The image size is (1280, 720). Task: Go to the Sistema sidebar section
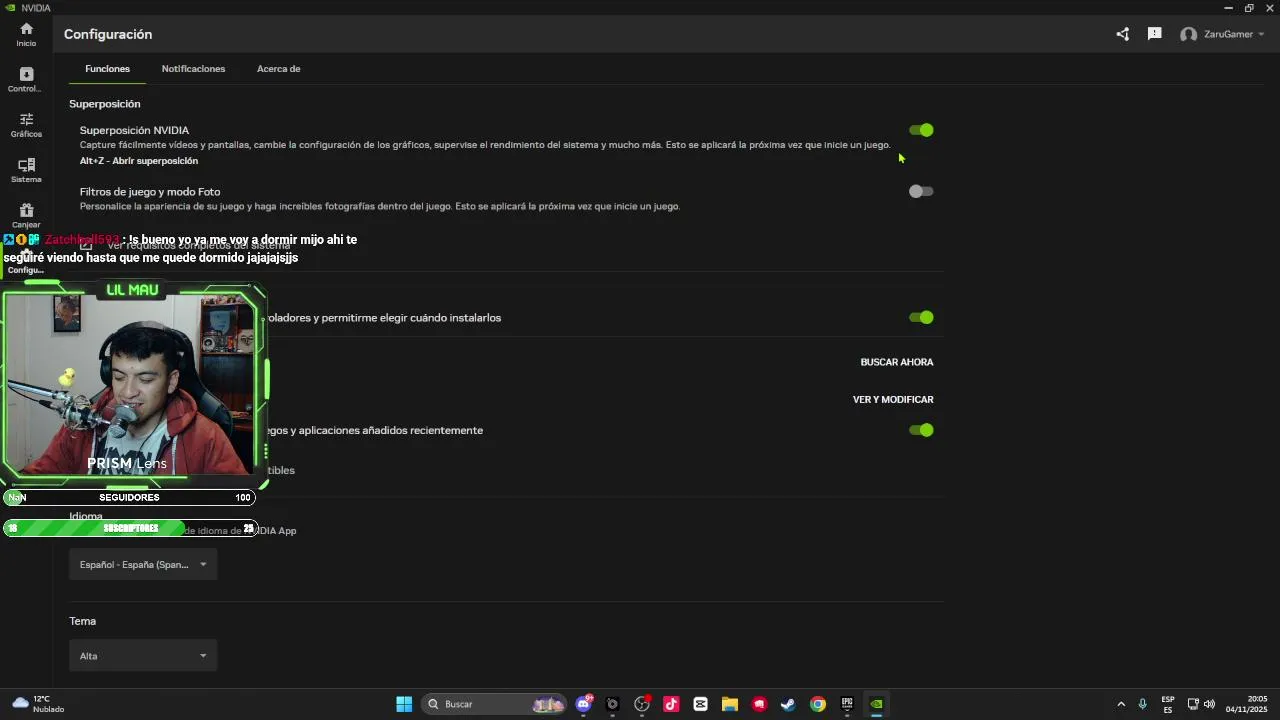click(26, 170)
